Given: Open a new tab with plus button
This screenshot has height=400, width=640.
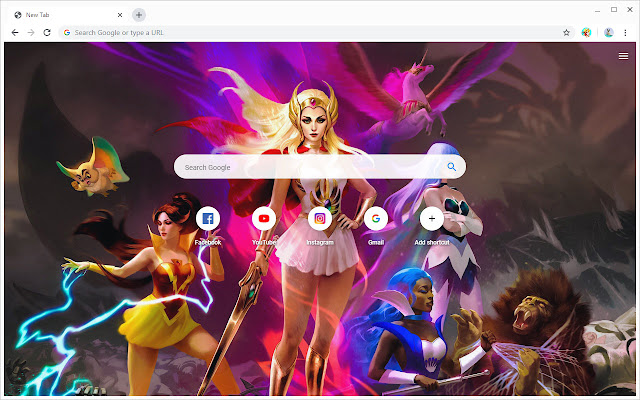Looking at the screenshot, I should [139, 15].
